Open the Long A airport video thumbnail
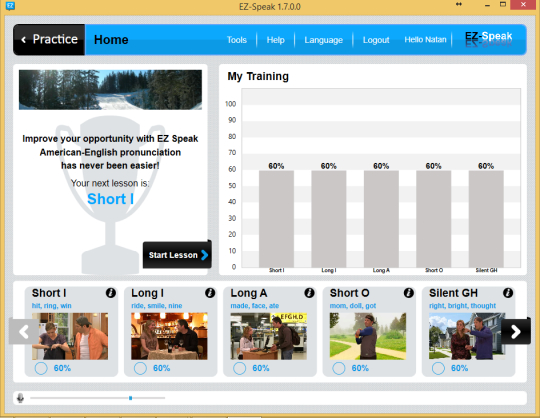 269,336
